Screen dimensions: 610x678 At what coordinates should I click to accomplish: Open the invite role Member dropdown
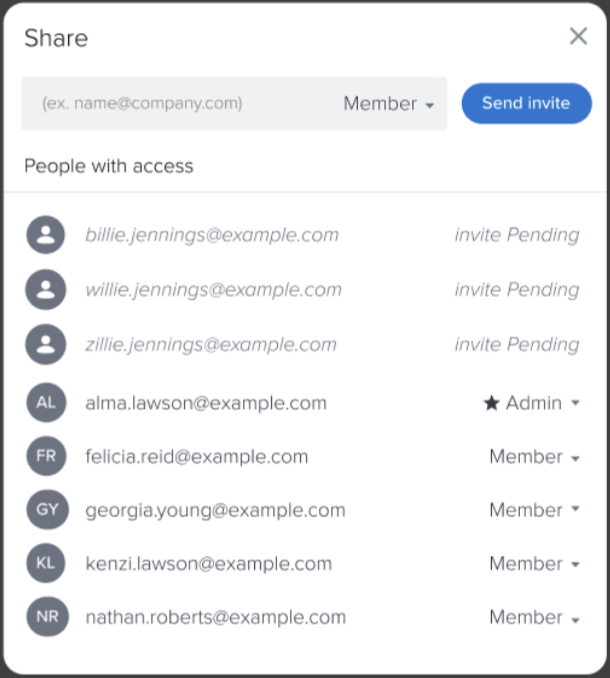click(389, 104)
